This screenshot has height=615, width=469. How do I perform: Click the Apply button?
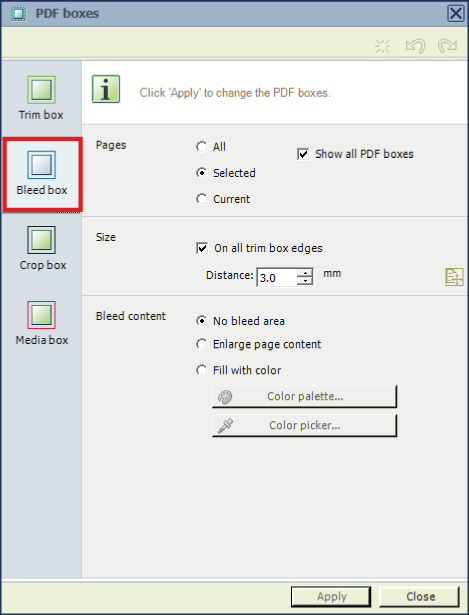click(331, 597)
